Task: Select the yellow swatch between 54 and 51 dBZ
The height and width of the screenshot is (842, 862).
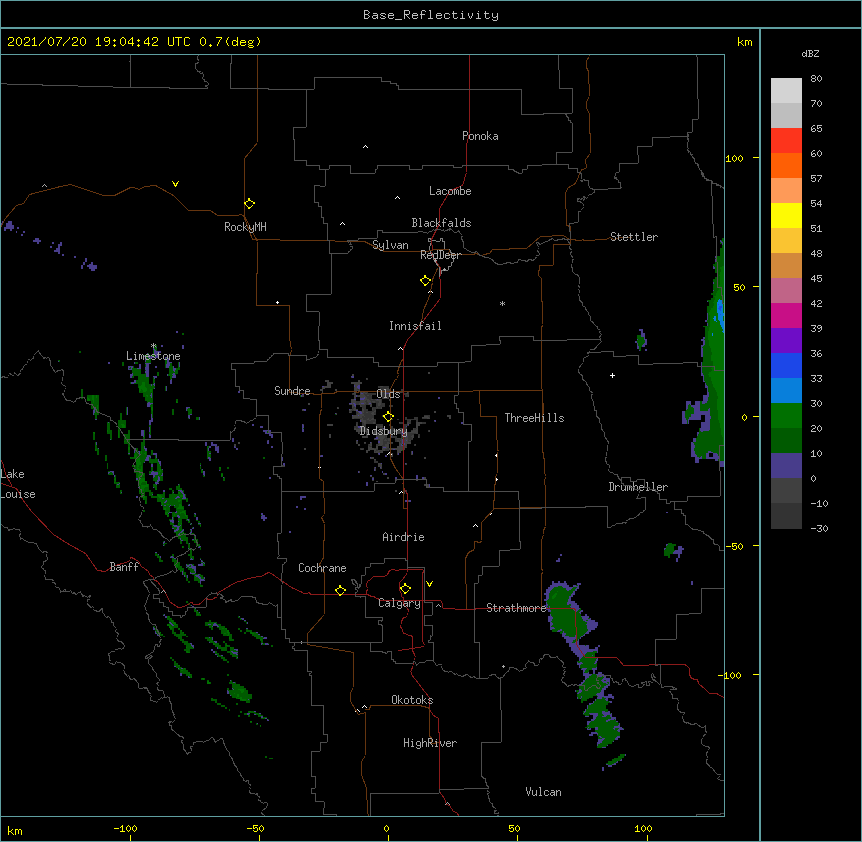Action: 786,215
